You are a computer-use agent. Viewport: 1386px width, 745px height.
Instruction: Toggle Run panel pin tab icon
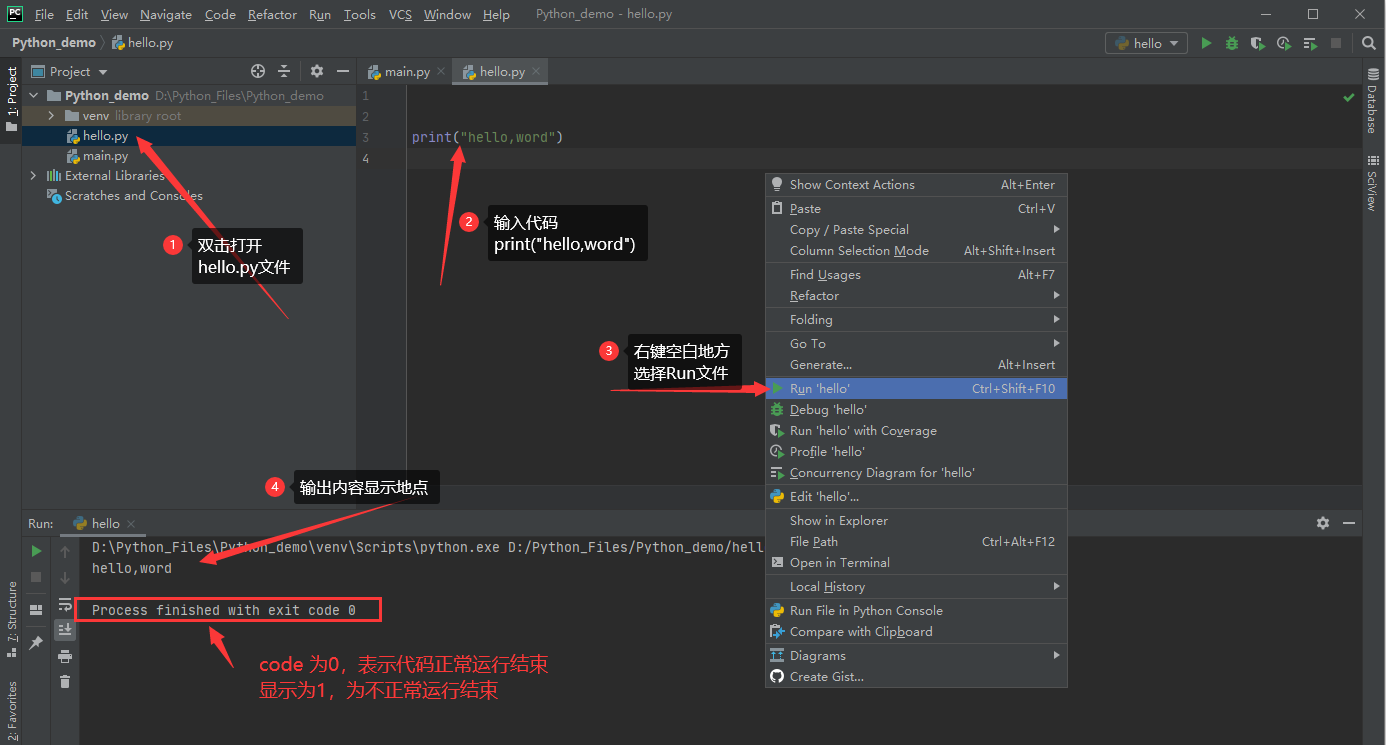click(x=36, y=642)
